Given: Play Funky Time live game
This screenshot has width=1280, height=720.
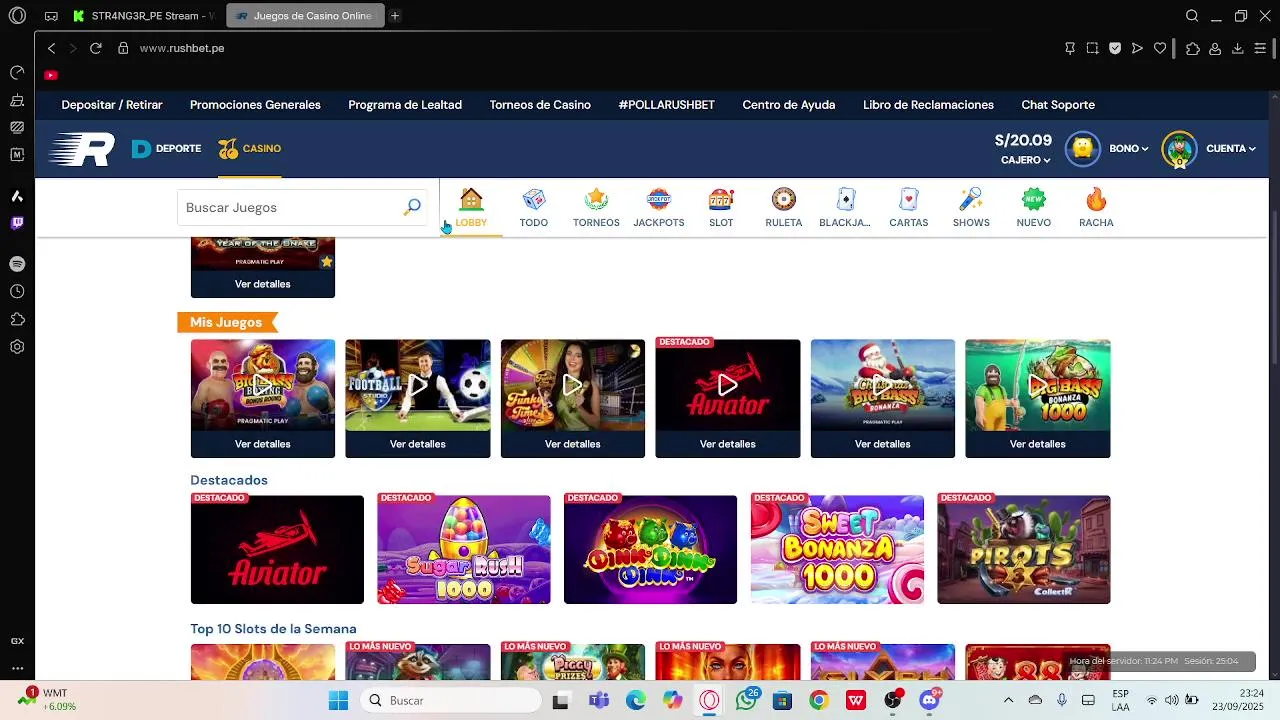Looking at the screenshot, I should point(573,385).
